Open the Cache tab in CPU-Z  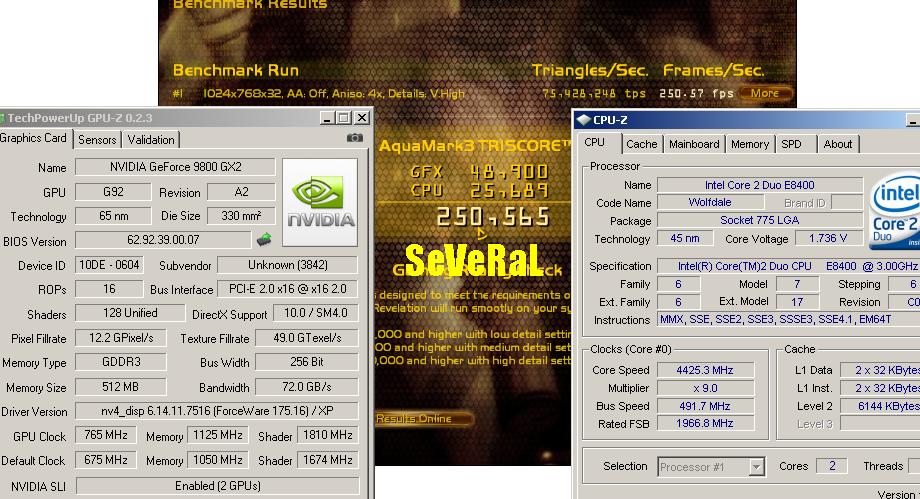[641, 144]
